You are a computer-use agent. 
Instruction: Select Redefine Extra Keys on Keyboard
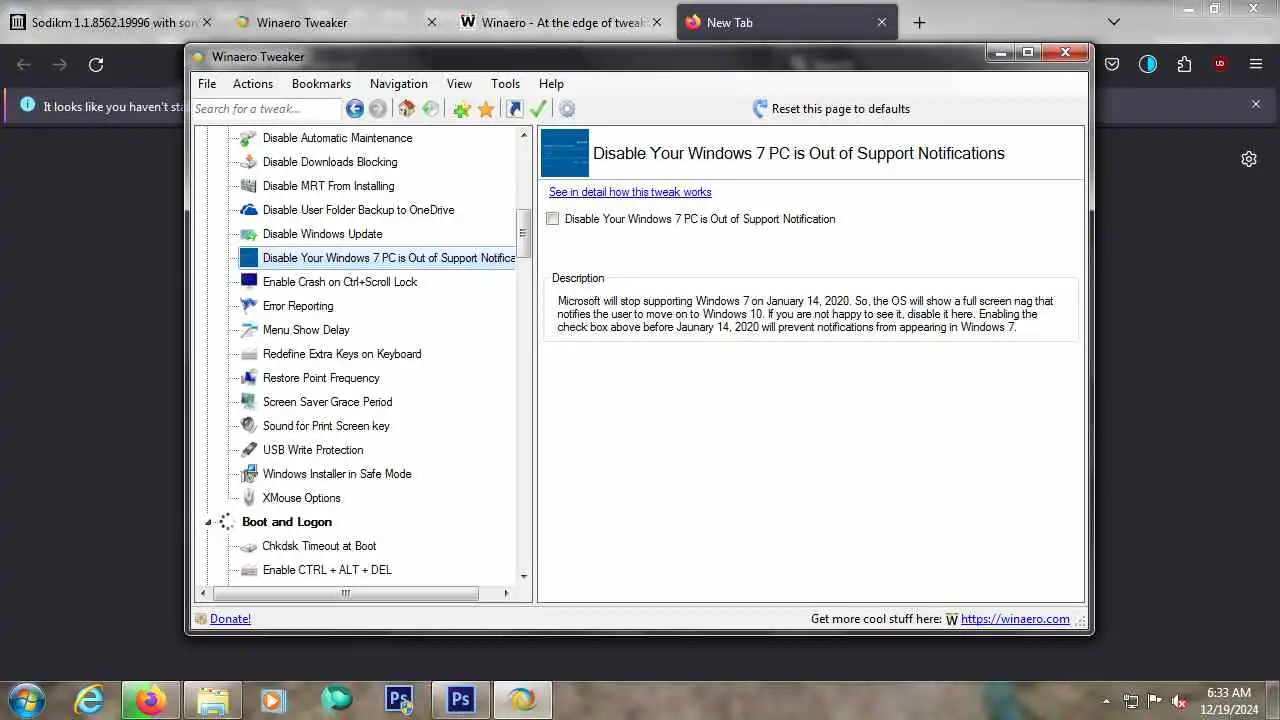point(342,354)
